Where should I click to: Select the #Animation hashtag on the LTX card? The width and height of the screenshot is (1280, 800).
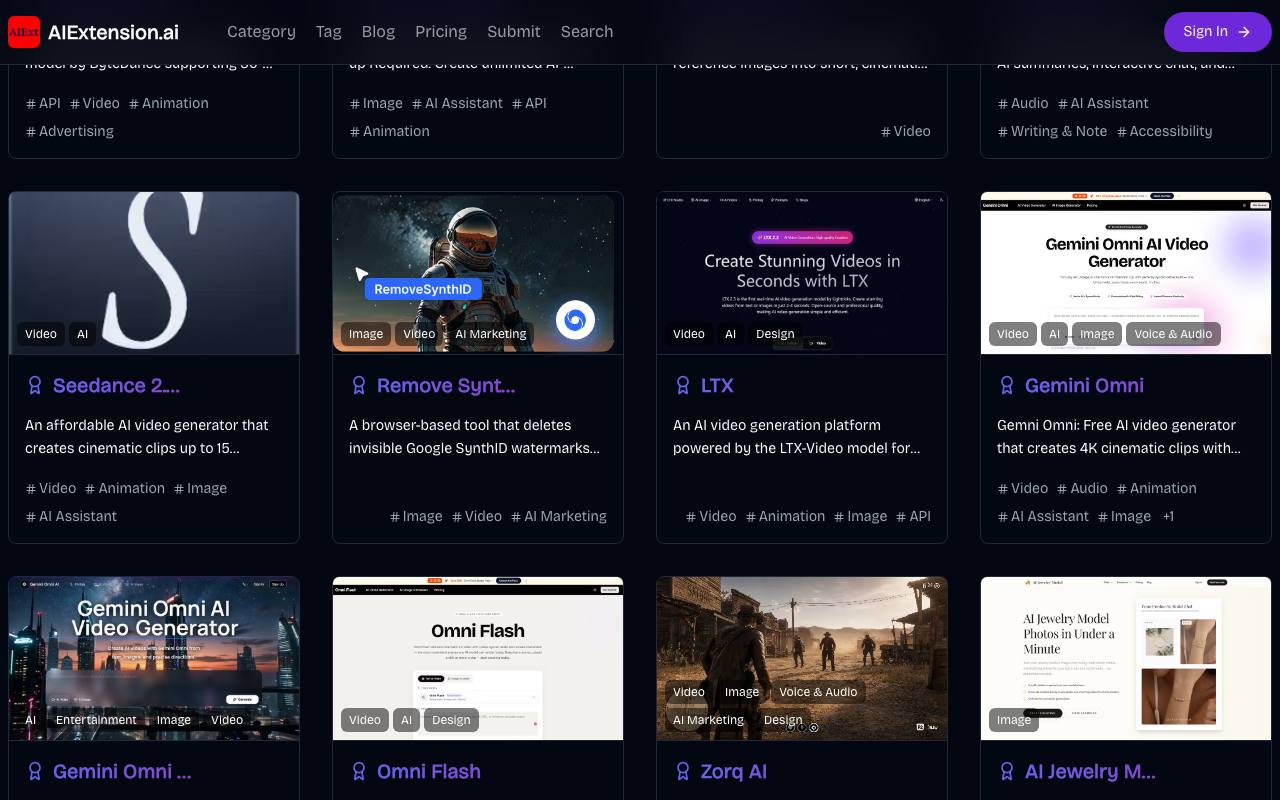point(785,516)
